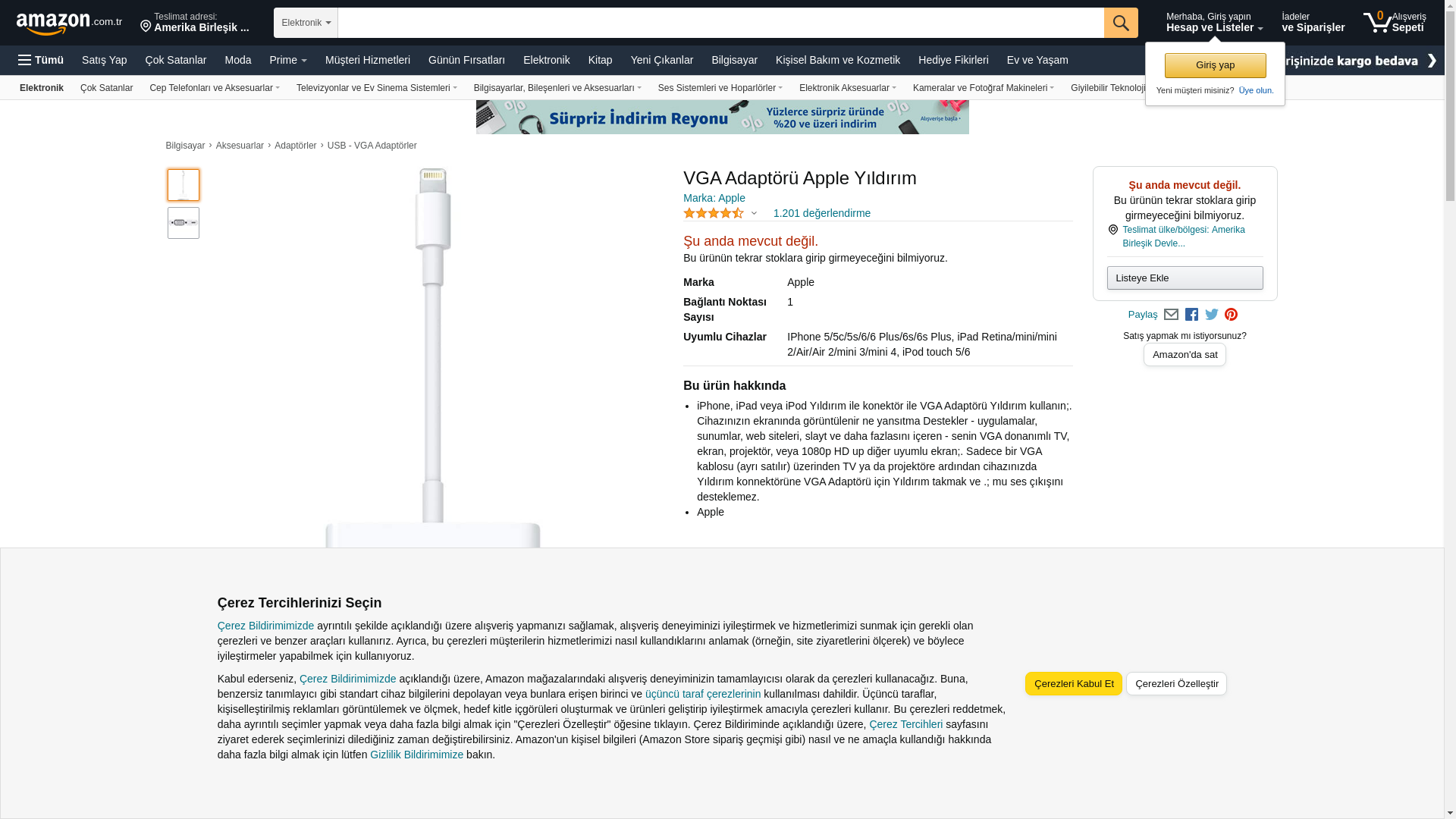Open the Prime dropdown menu
The image size is (1456, 819).
click(288, 60)
